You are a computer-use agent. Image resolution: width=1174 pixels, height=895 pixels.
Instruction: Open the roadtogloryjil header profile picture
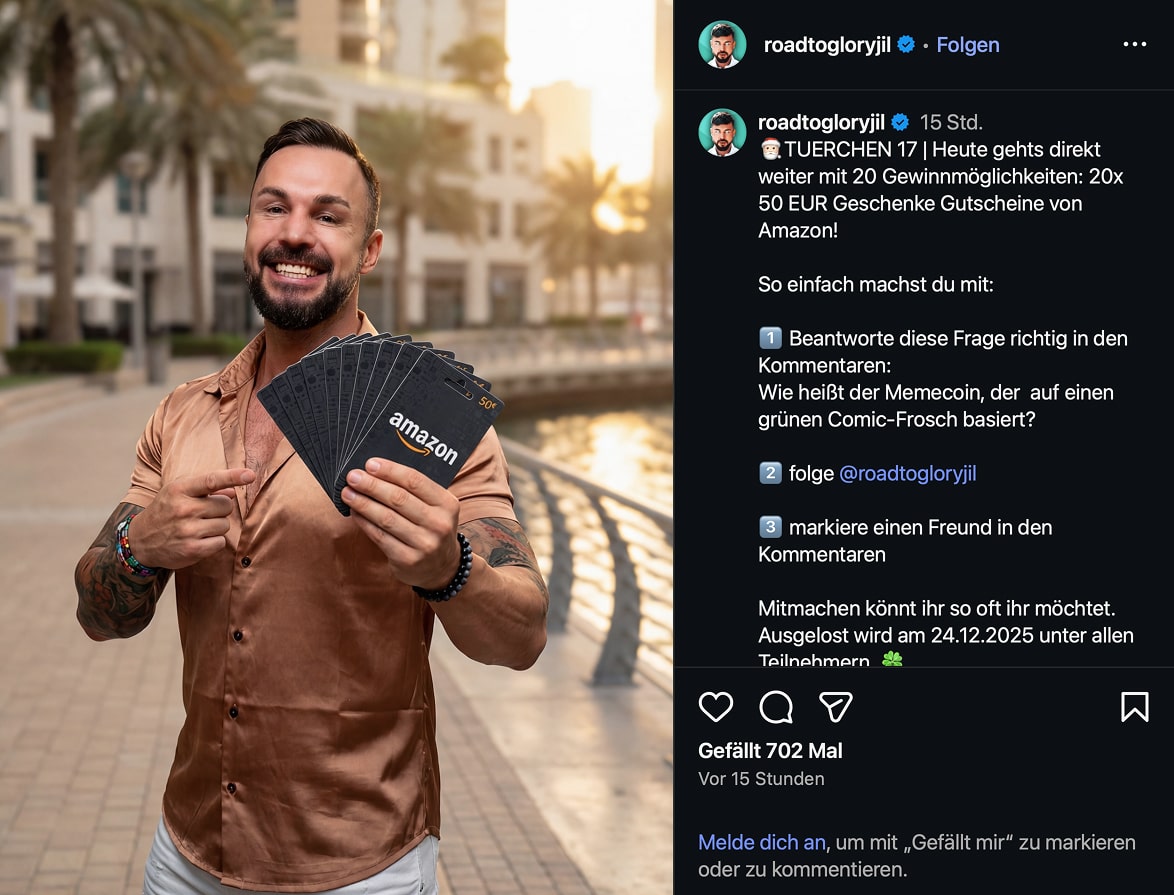(x=722, y=44)
